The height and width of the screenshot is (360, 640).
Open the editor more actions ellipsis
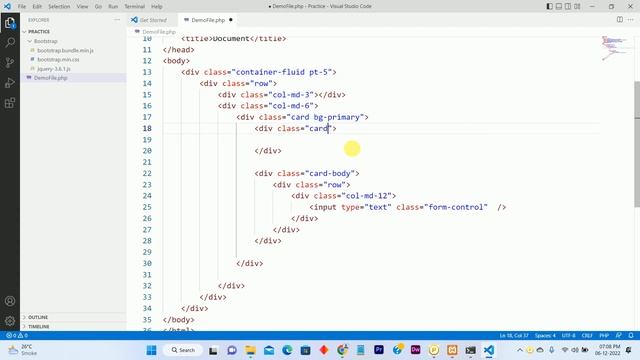click(x=631, y=20)
